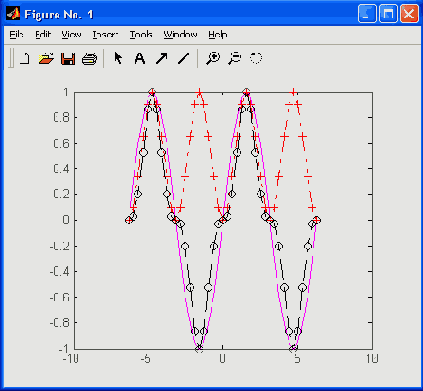Click the x-axis label -5
This screenshot has height=391, width=423.
coord(145,359)
